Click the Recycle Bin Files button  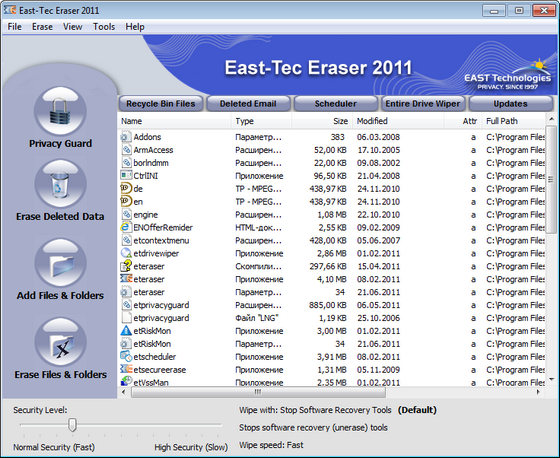pos(161,104)
